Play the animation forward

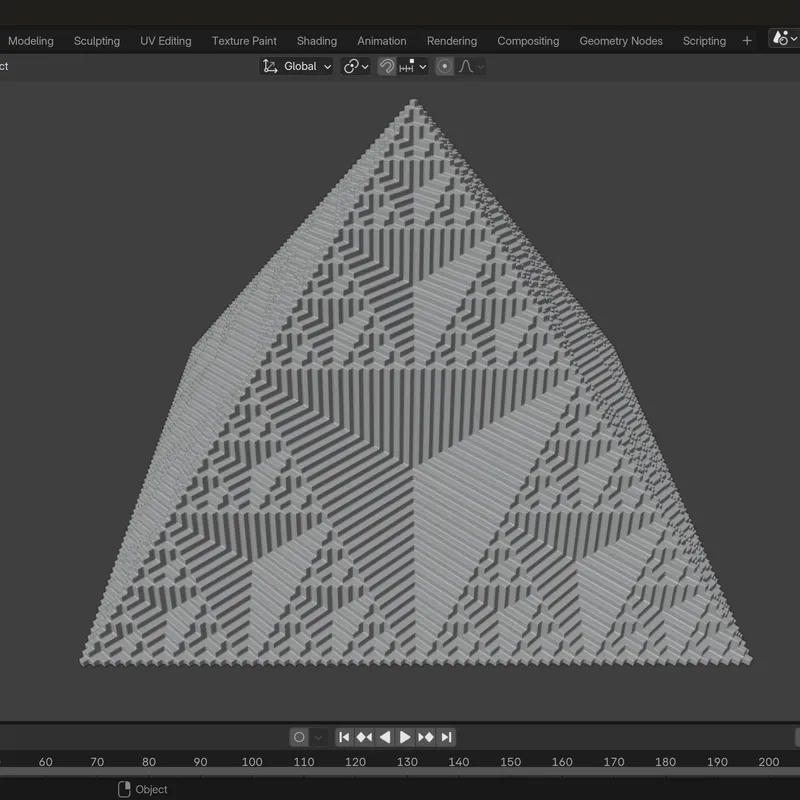point(406,737)
